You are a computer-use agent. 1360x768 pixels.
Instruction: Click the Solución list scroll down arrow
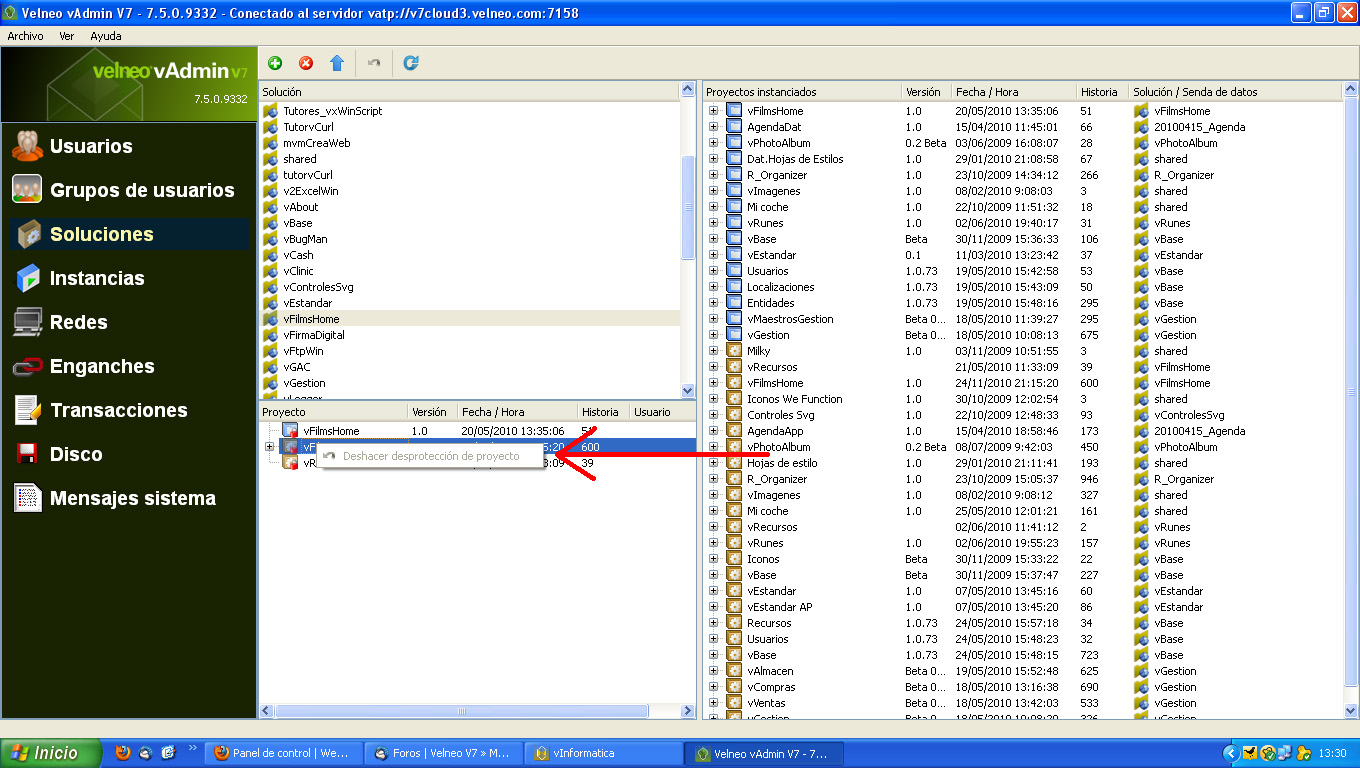(688, 391)
